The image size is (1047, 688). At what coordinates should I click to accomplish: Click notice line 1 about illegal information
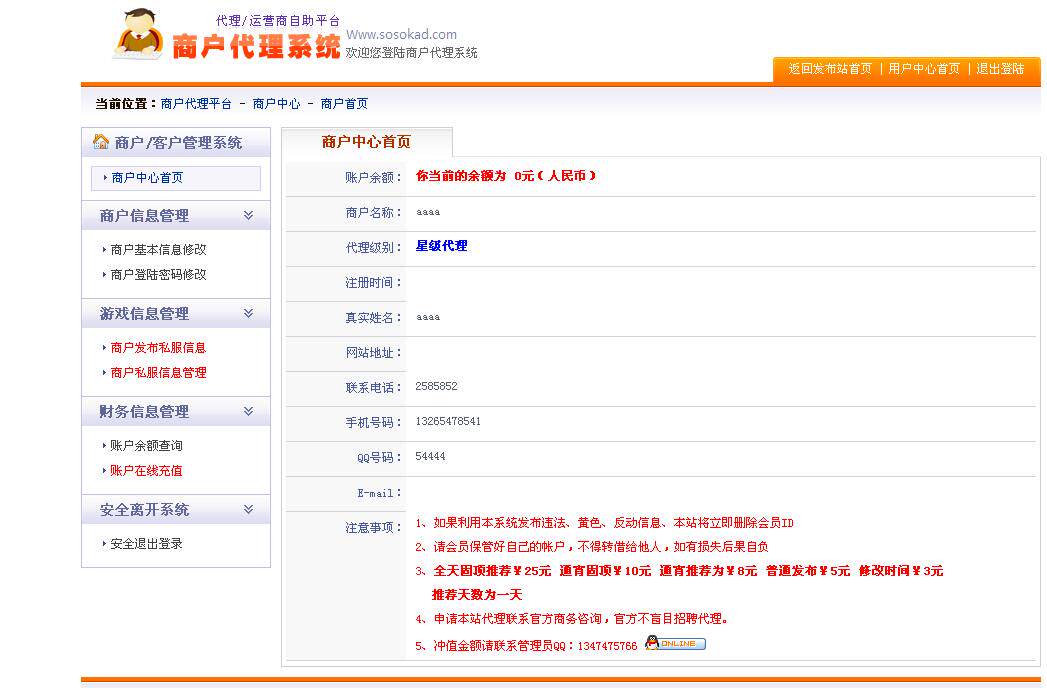pyautogui.click(x=604, y=523)
